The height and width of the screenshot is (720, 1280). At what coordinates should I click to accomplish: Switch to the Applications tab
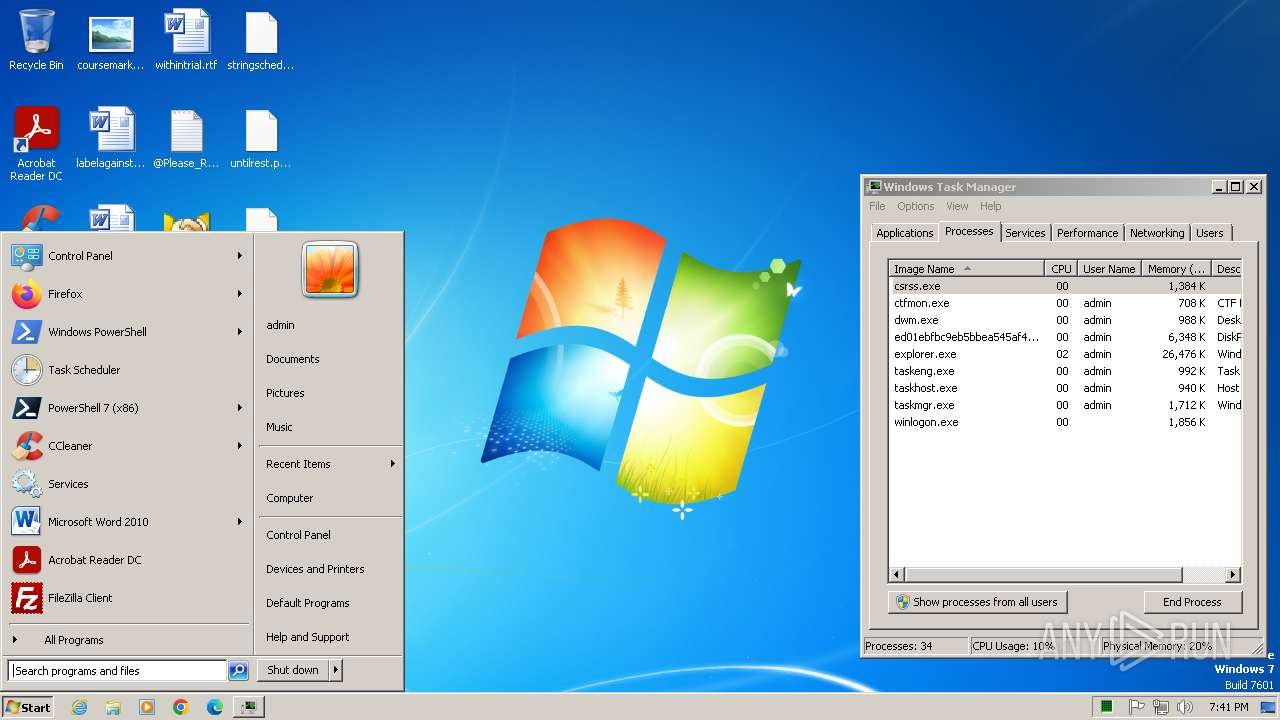[x=904, y=233]
